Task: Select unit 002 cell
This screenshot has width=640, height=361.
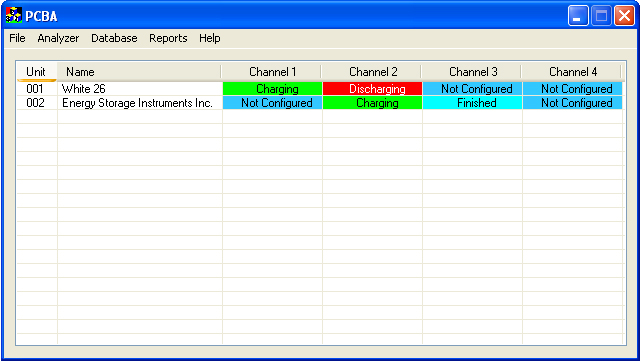Action: pyautogui.click(x=37, y=103)
